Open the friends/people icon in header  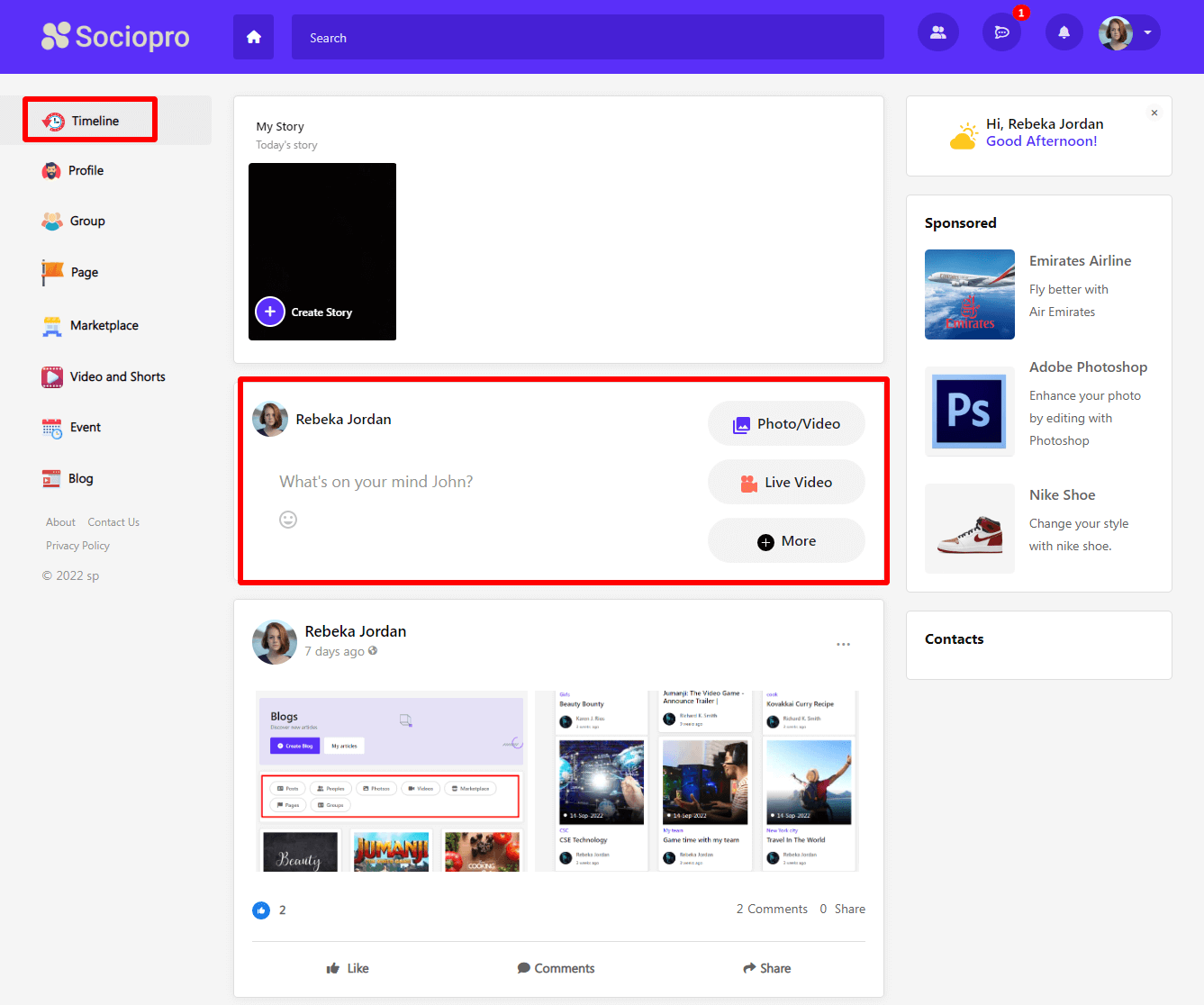[x=937, y=33]
